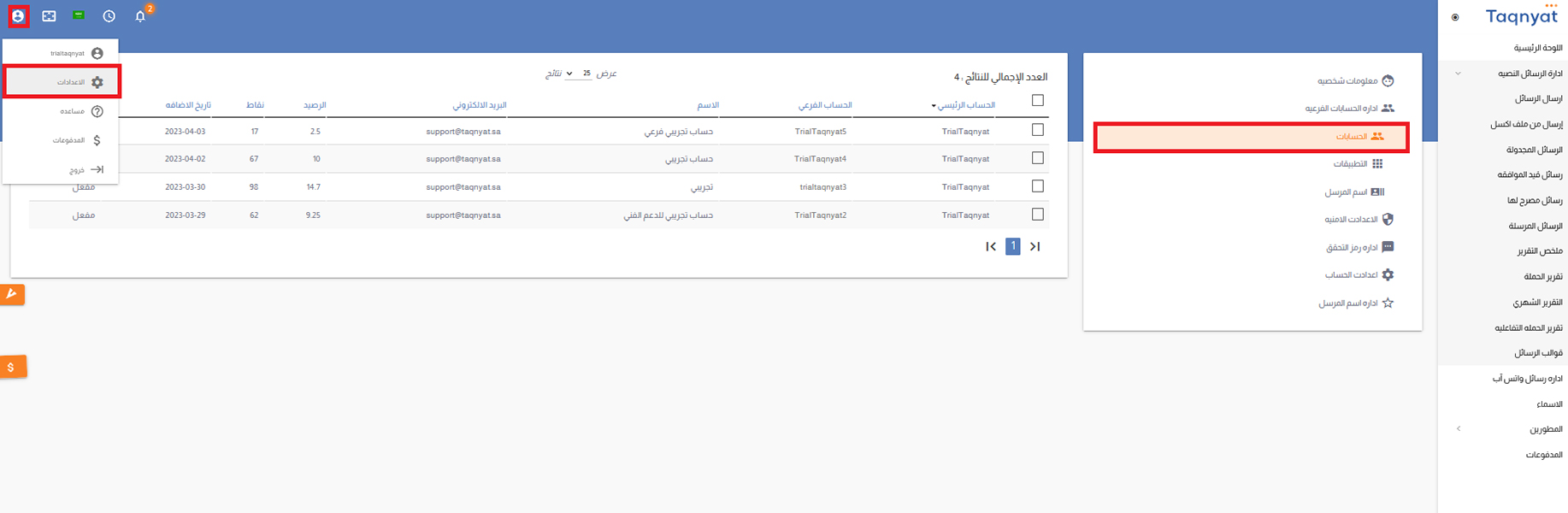The height and width of the screenshot is (513, 1568).
Task: Open اللوحة الرئيسية in the sidebar
Action: point(1538,48)
